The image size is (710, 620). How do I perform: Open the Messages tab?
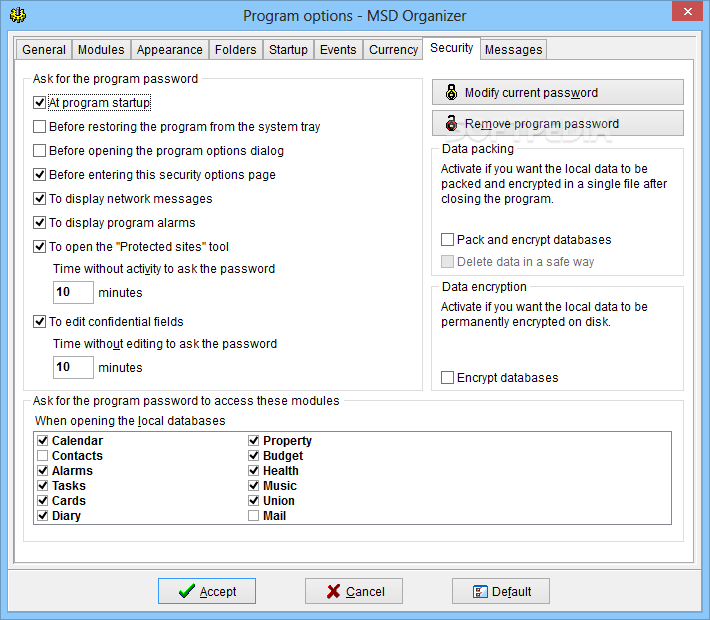(513, 49)
